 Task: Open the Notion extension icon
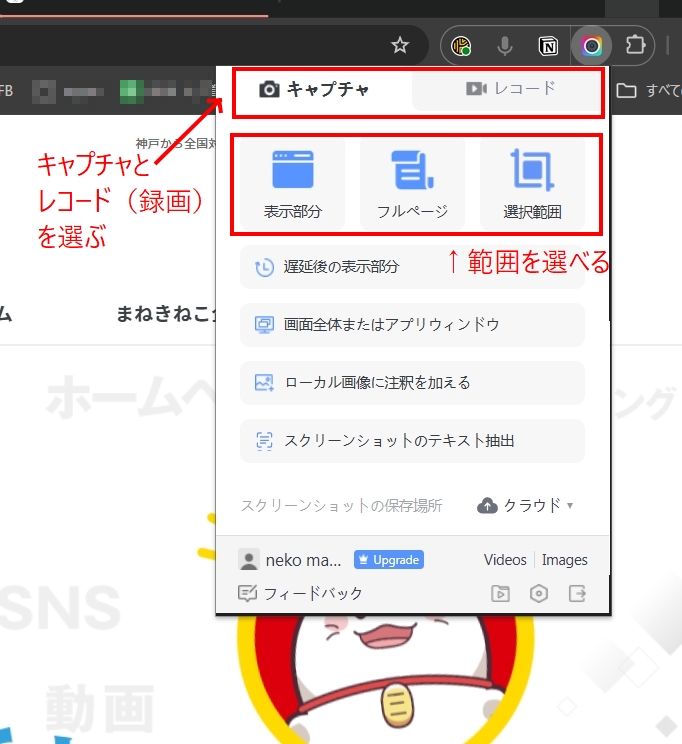548,46
